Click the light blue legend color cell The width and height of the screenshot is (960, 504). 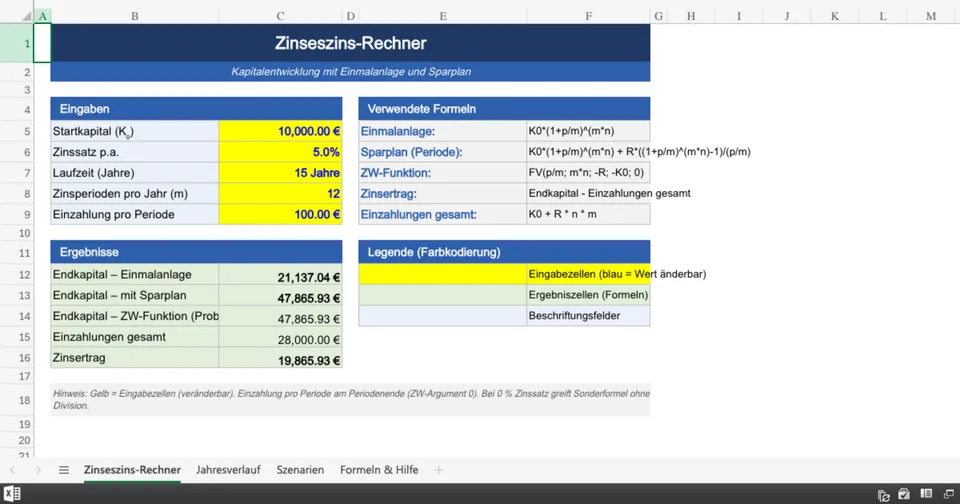tap(443, 316)
